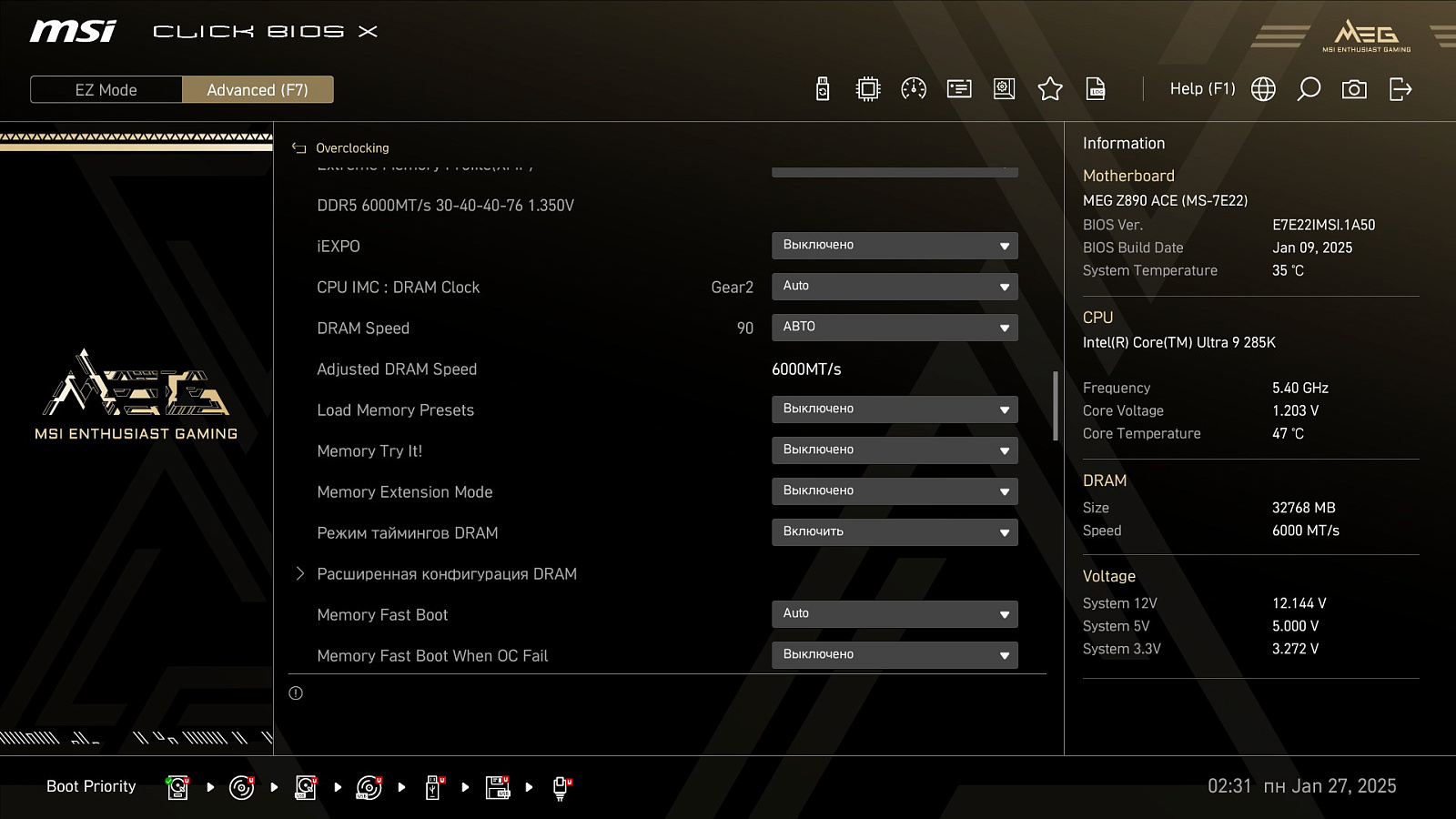Click the Motherboard heading in Information panel

[1128, 176]
